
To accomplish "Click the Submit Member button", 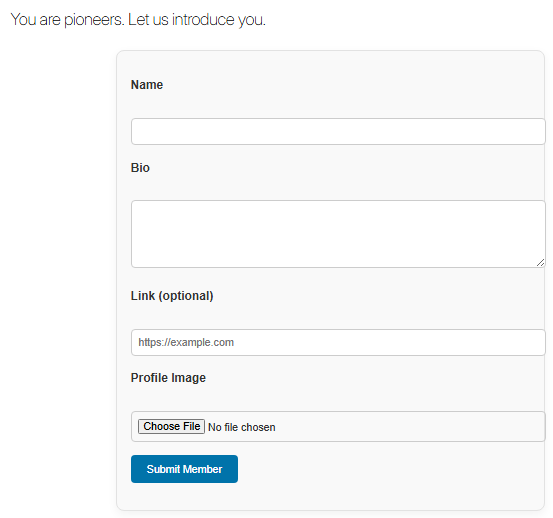I will [x=184, y=469].
